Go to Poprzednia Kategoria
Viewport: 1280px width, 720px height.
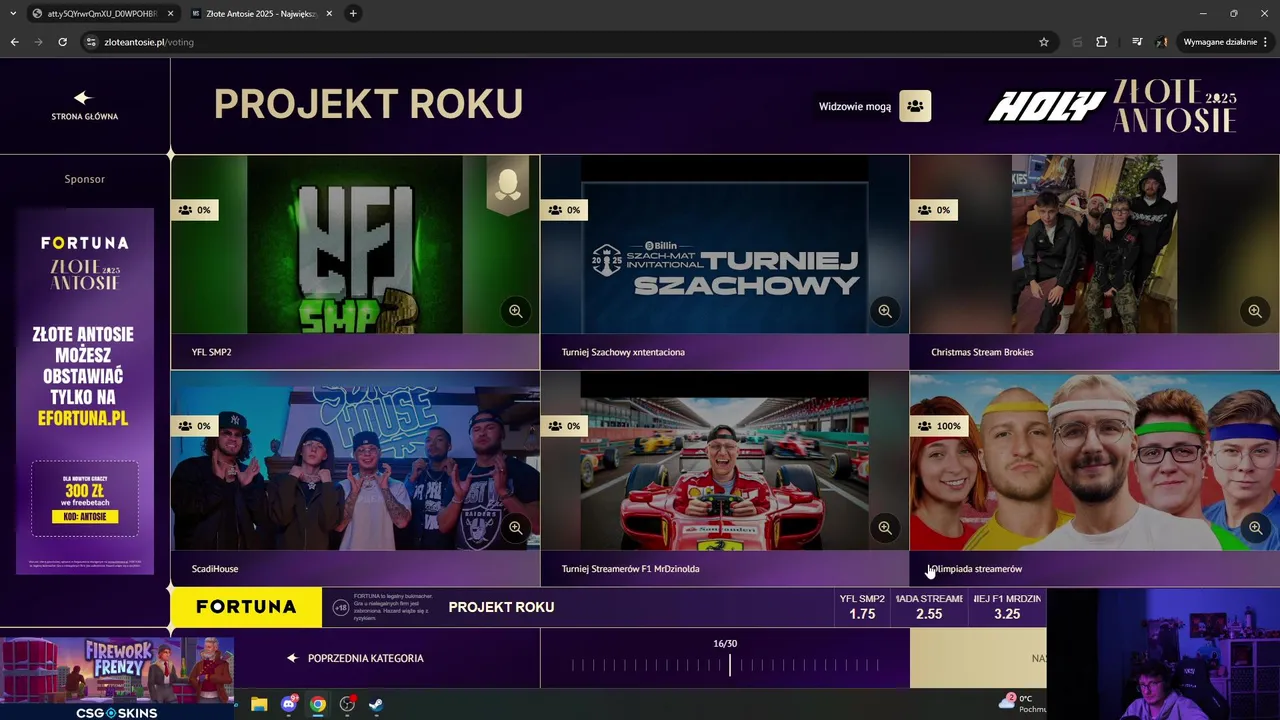[355, 658]
